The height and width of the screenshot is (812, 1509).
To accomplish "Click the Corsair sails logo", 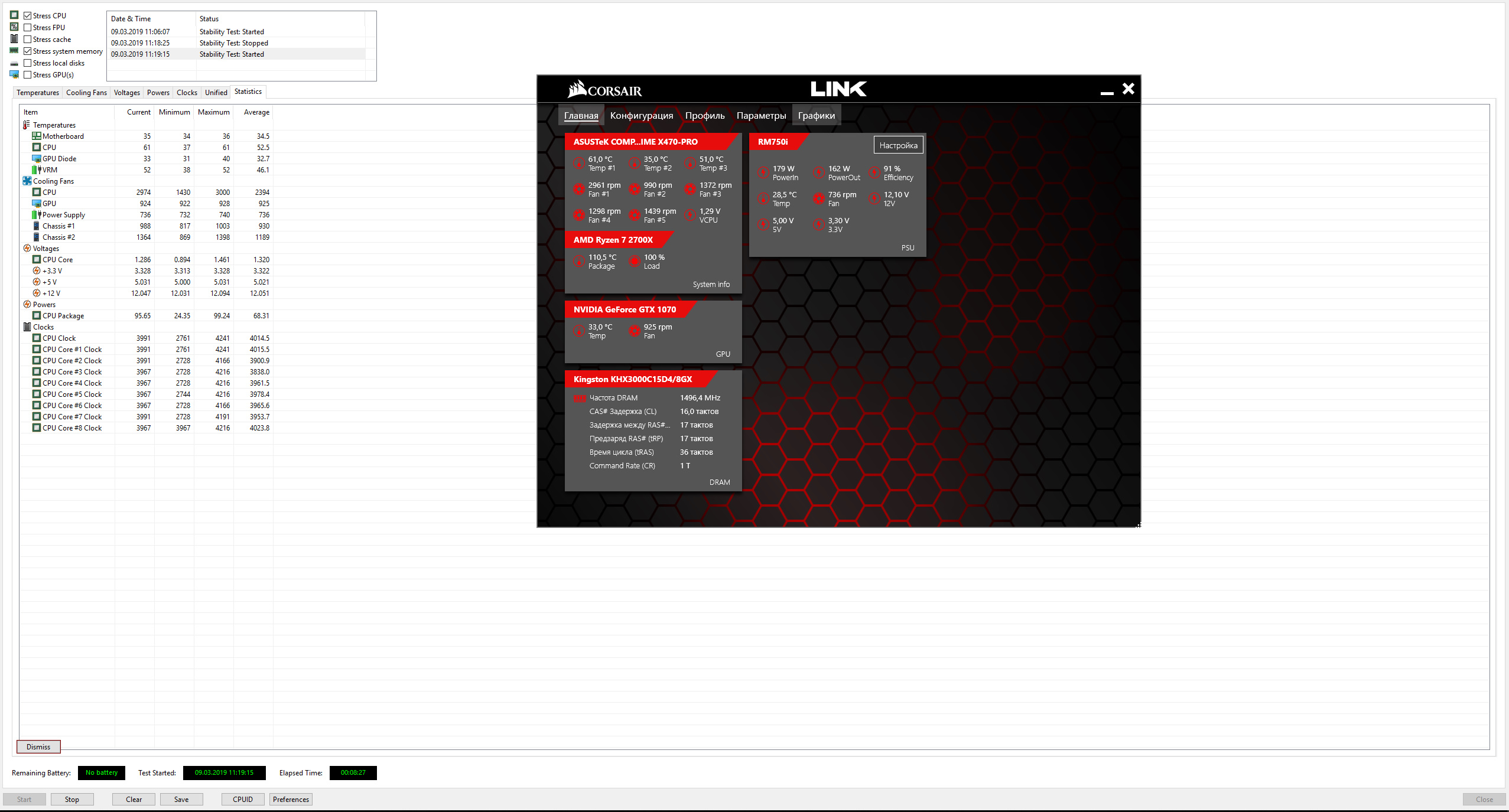I will [577, 89].
